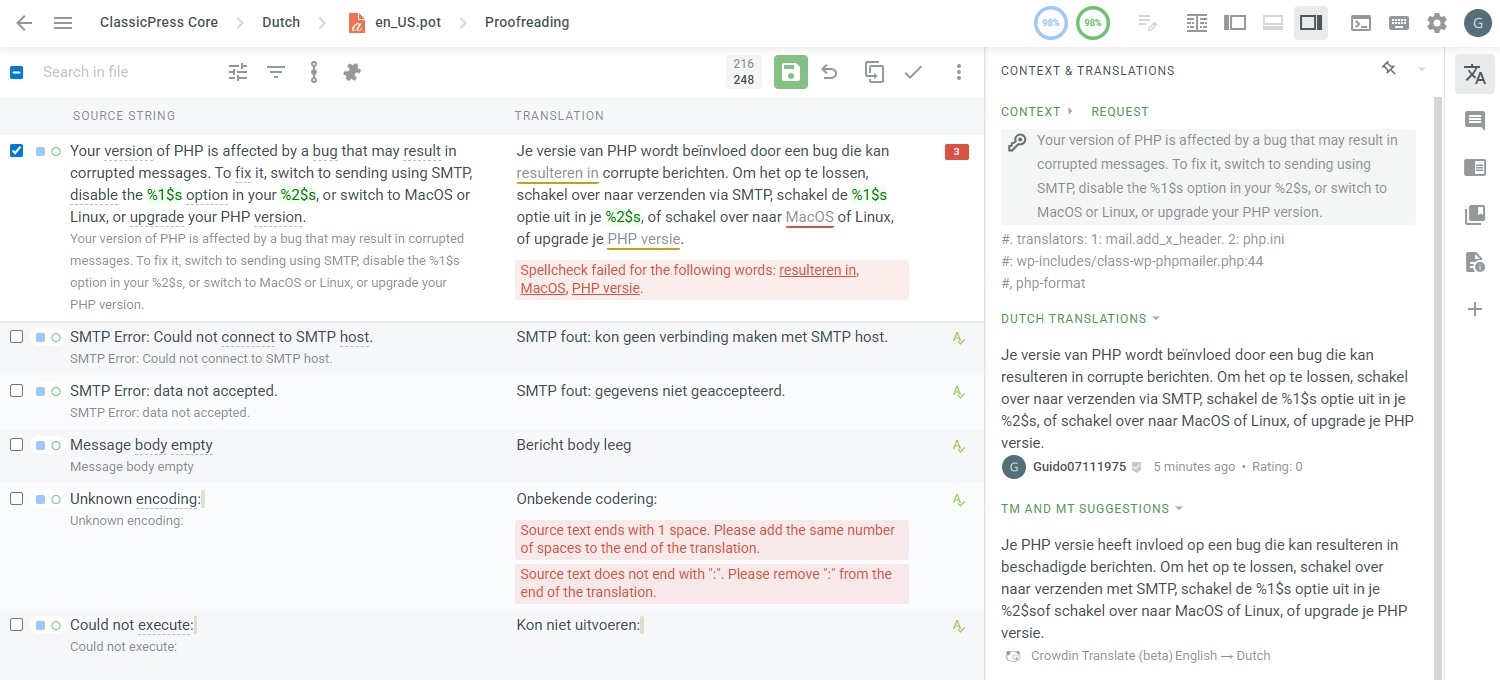The image size is (1500, 680).
Task: Open editor settings gear
Action: pyautogui.click(x=1436, y=22)
